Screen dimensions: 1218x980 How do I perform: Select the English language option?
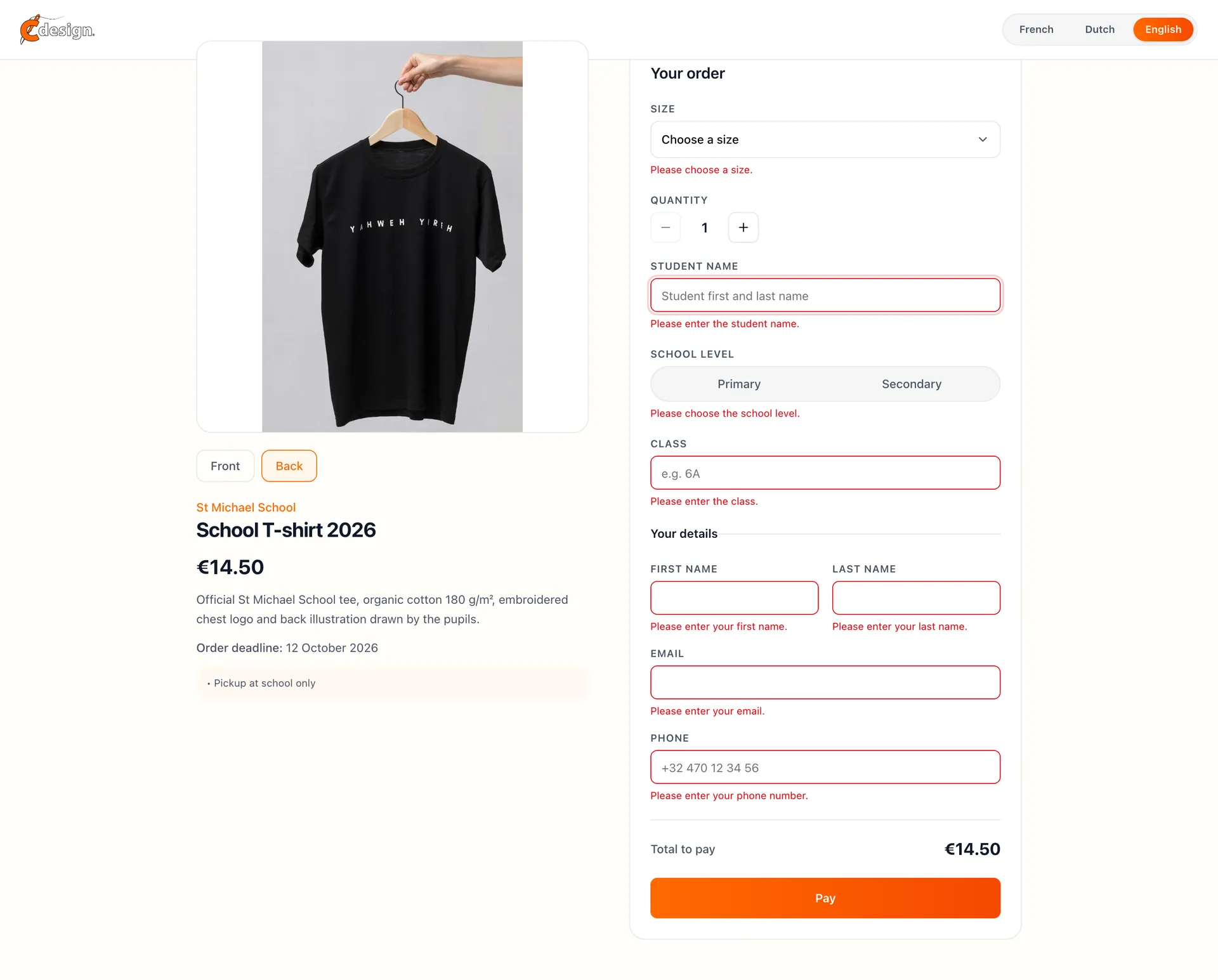[x=1163, y=29]
